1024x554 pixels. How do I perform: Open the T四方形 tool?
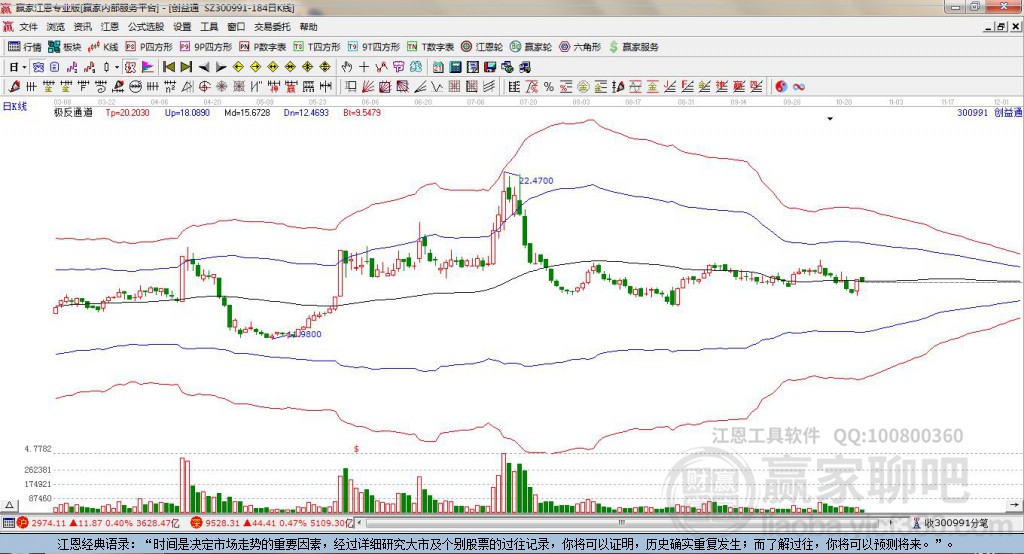pos(317,47)
